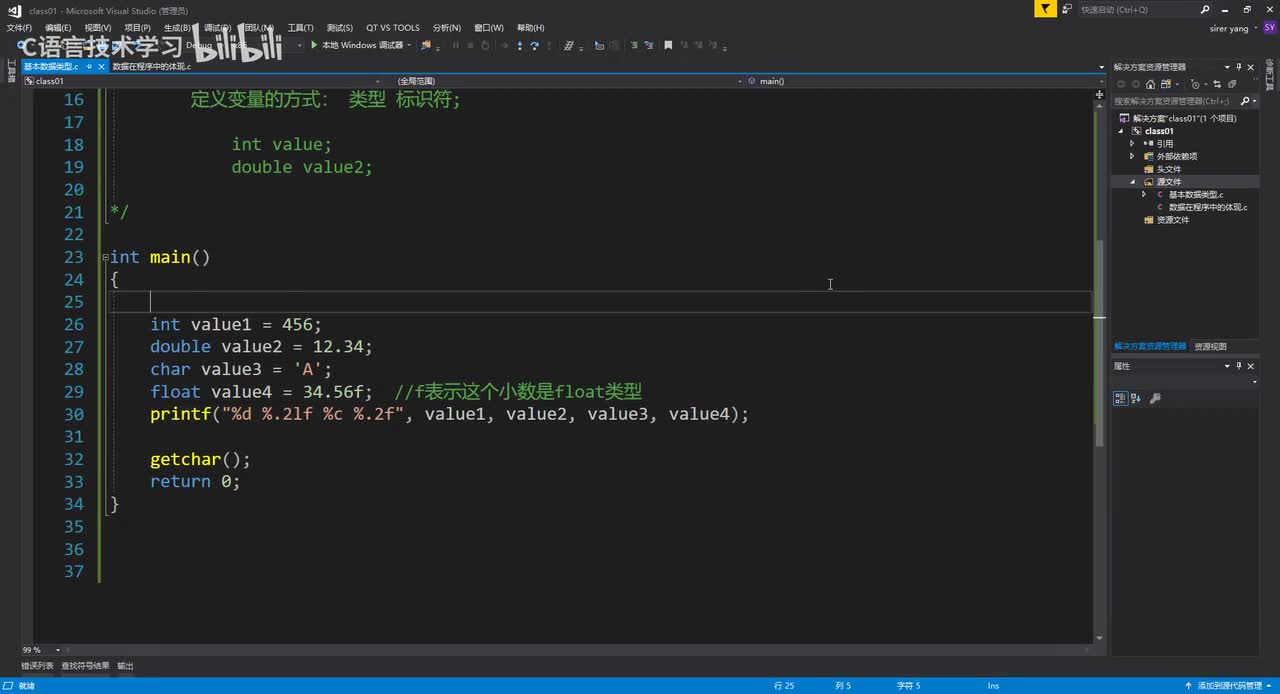This screenshot has height=694, width=1280.
Task: Click the Step Over debug icon
Action: coord(534,45)
